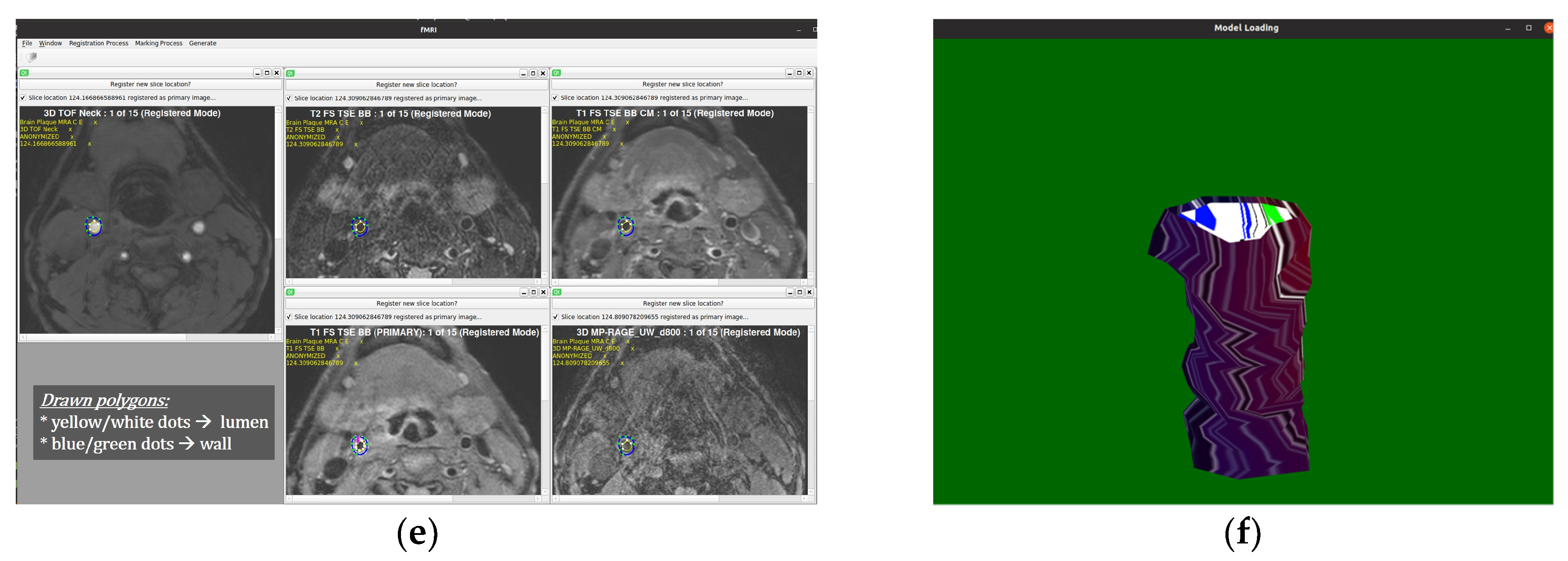Minimize the Model Loading window
The width and height of the screenshot is (1568, 561).
pyautogui.click(x=1508, y=29)
